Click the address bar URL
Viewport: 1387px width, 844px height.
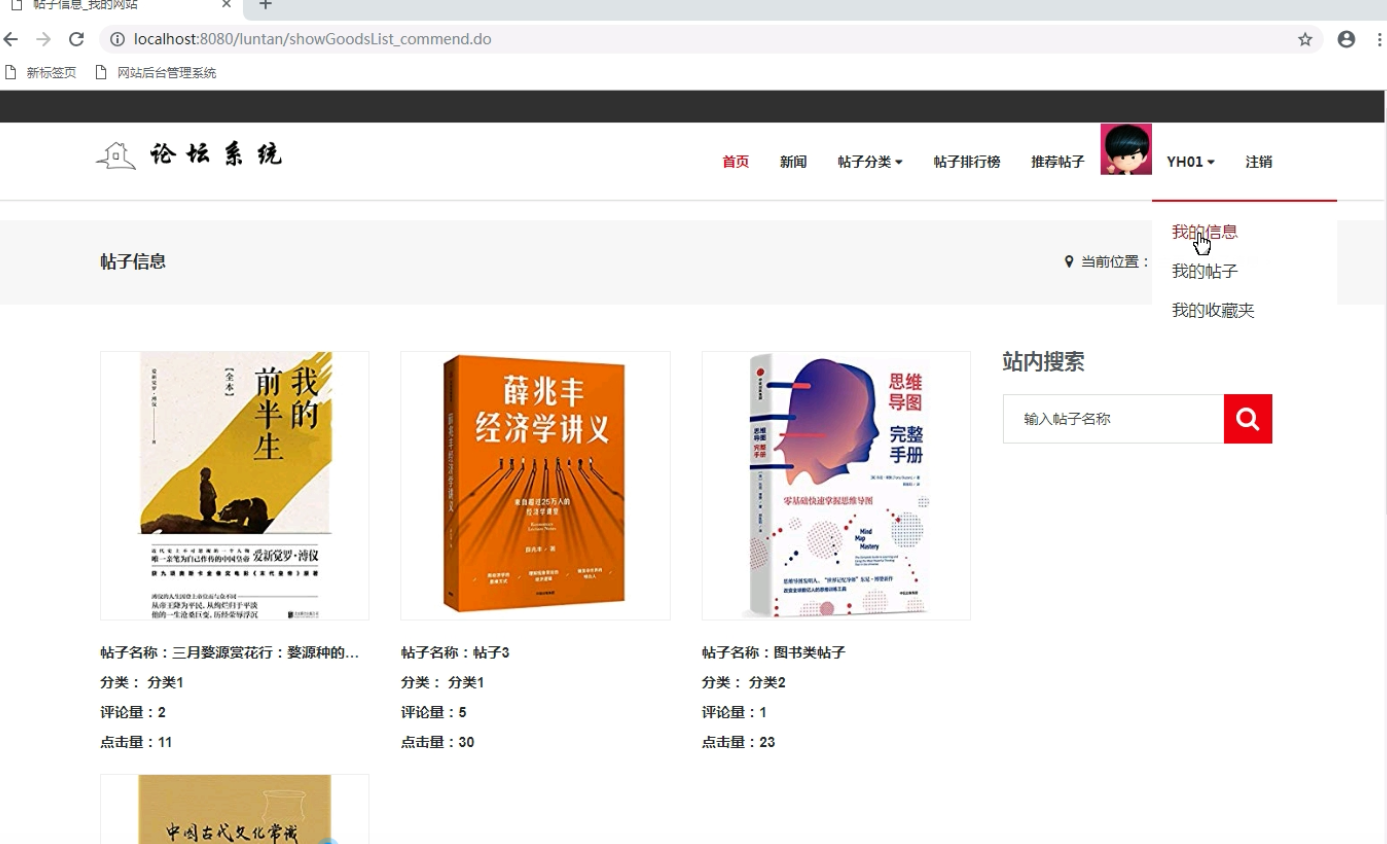[x=313, y=39]
